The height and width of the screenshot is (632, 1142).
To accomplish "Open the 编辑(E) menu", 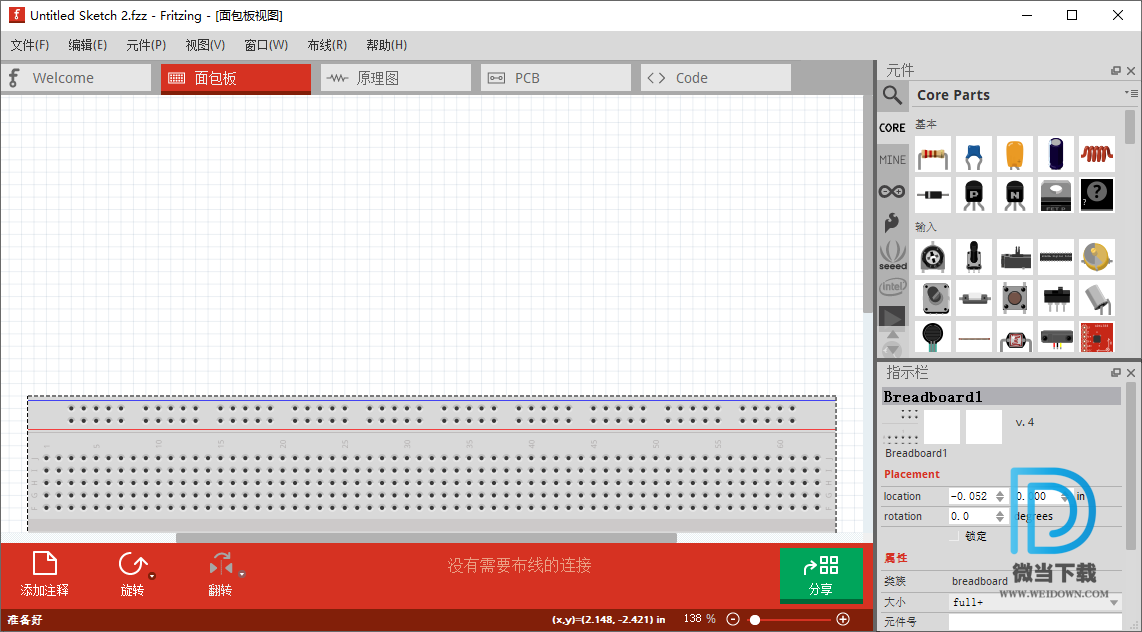I will tap(87, 45).
